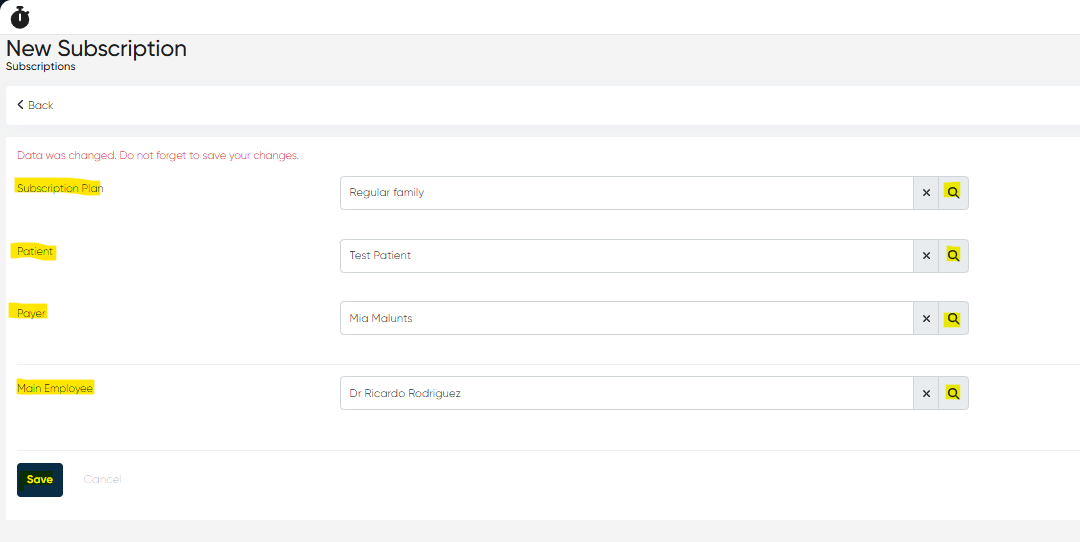Remove Mia Malunts from Payer field
Viewport: 1080px width, 542px height.
926,319
